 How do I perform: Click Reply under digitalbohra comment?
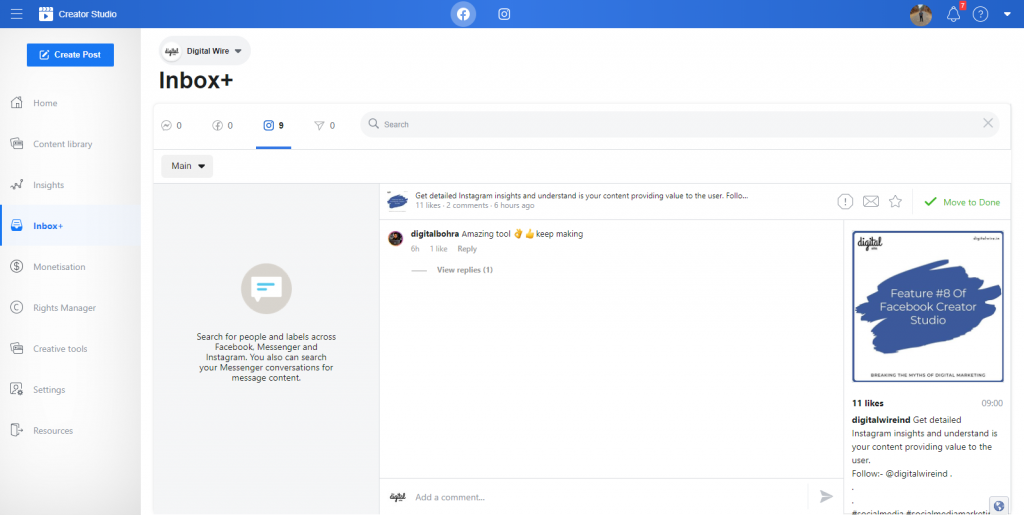click(467, 249)
